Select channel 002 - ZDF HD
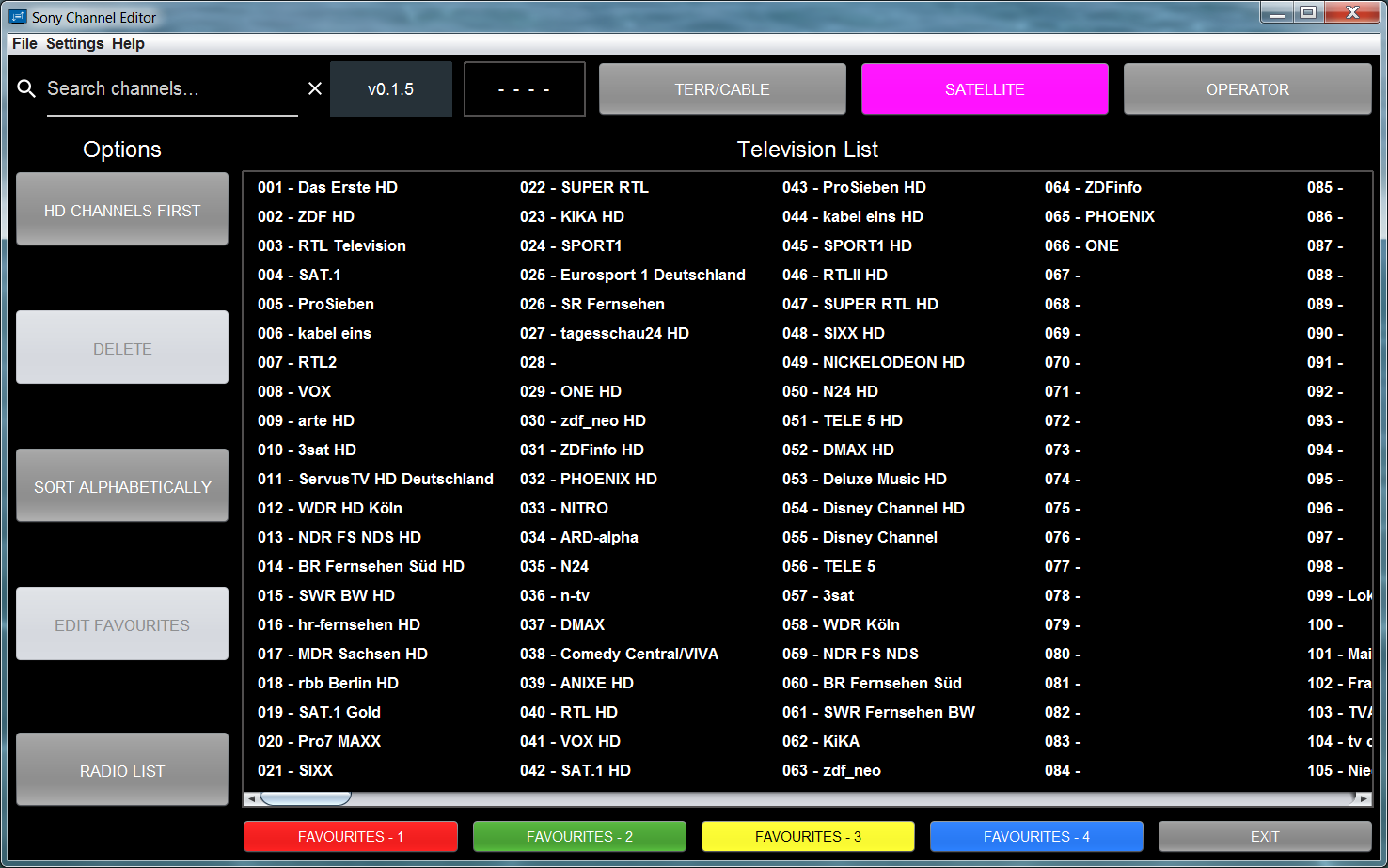Viewport: 1388px width, 868px height. (x=306, y=216)
